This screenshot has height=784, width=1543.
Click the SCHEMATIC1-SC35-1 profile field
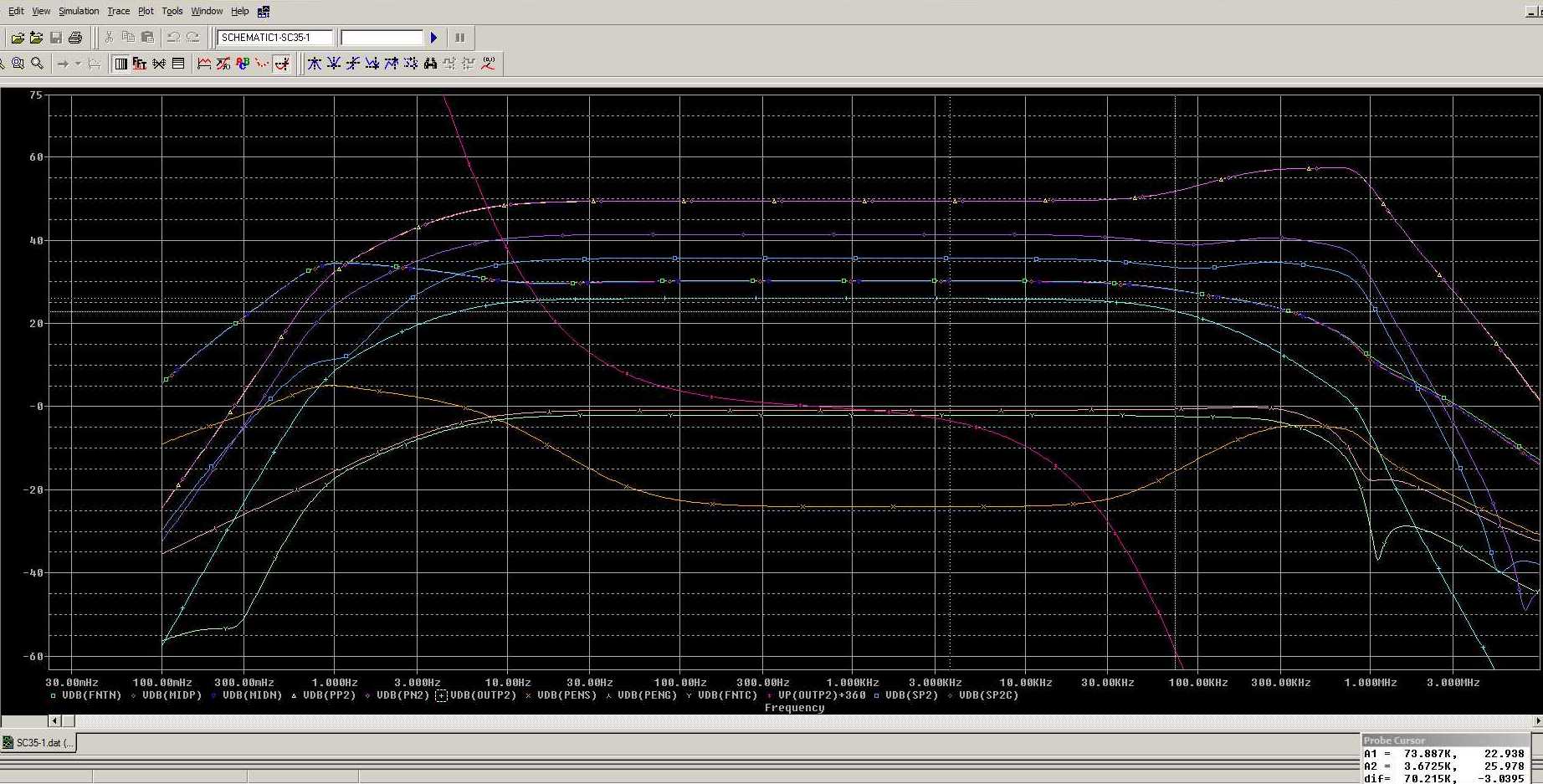pos(275,38)
